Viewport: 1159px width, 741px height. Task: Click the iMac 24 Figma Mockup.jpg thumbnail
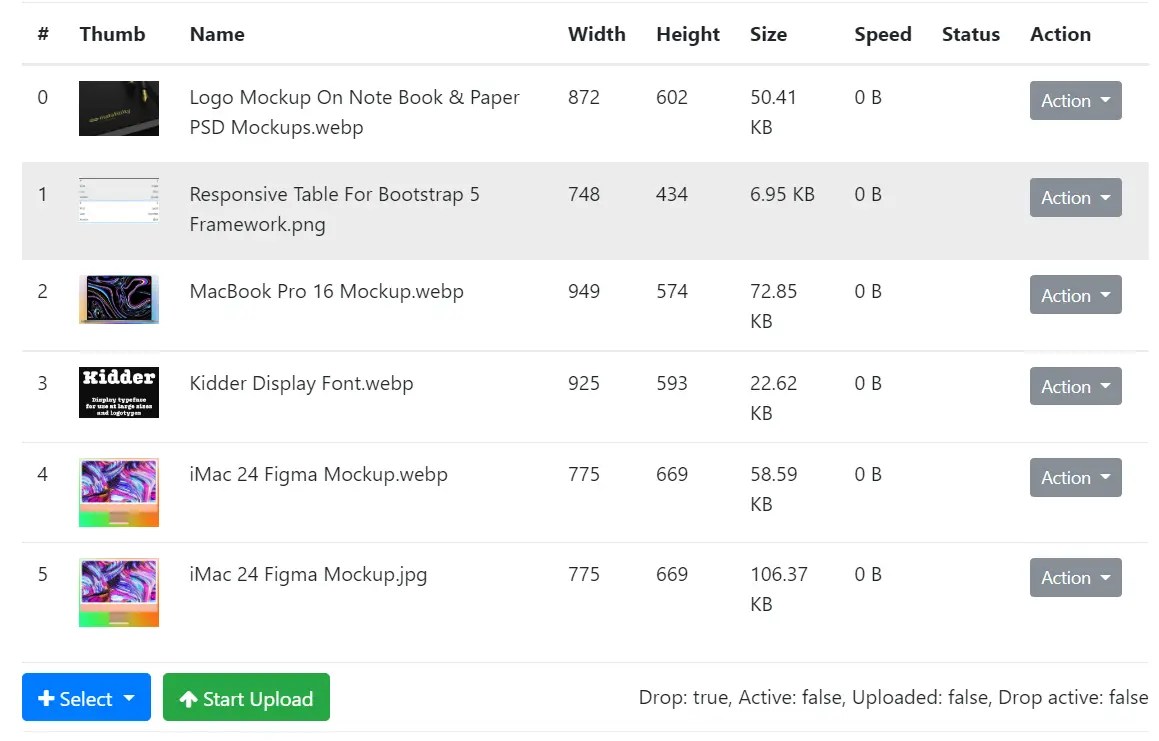[x=118, y=591]
